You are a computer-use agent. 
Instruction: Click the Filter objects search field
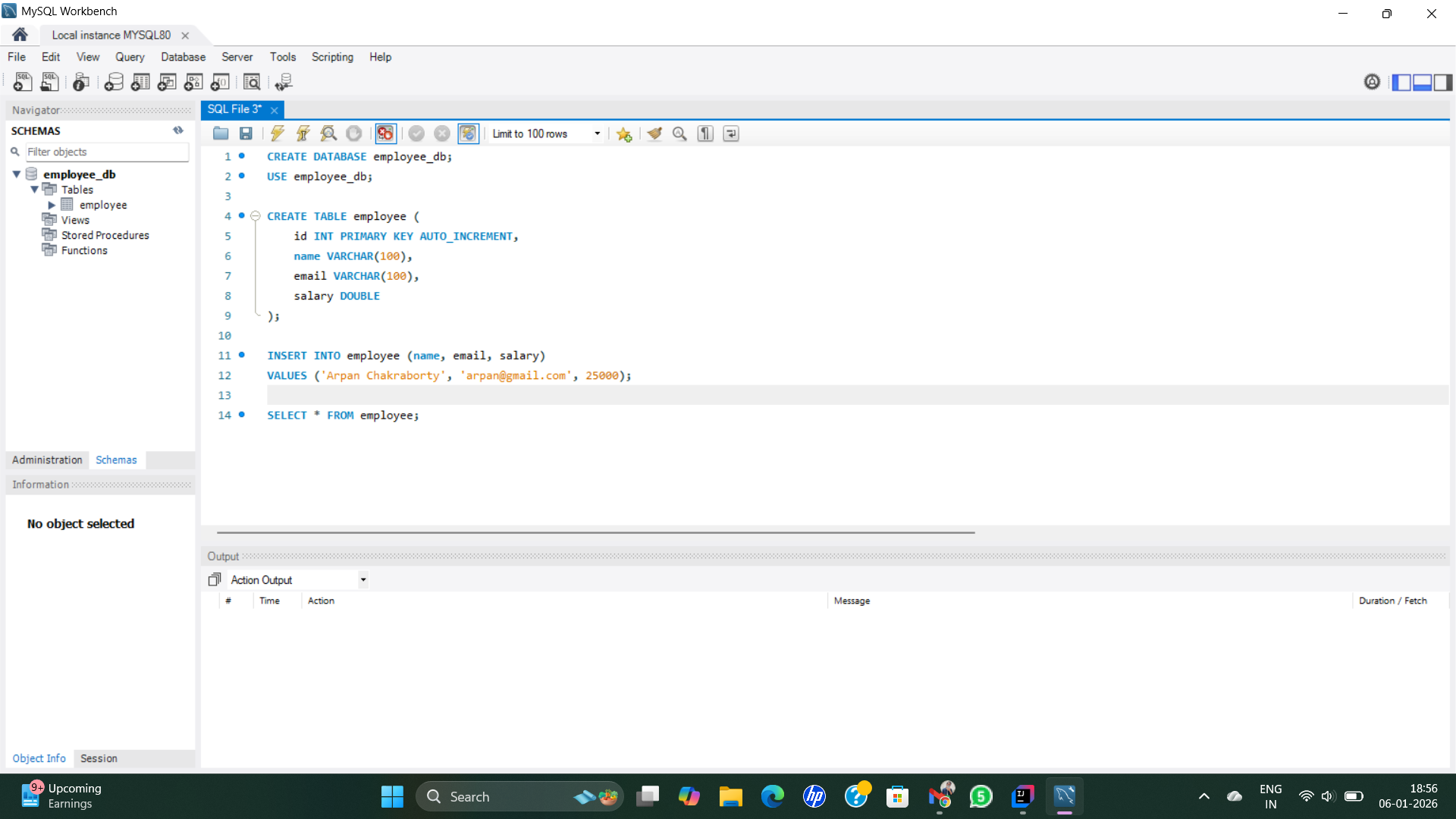(x=106, y=152)
